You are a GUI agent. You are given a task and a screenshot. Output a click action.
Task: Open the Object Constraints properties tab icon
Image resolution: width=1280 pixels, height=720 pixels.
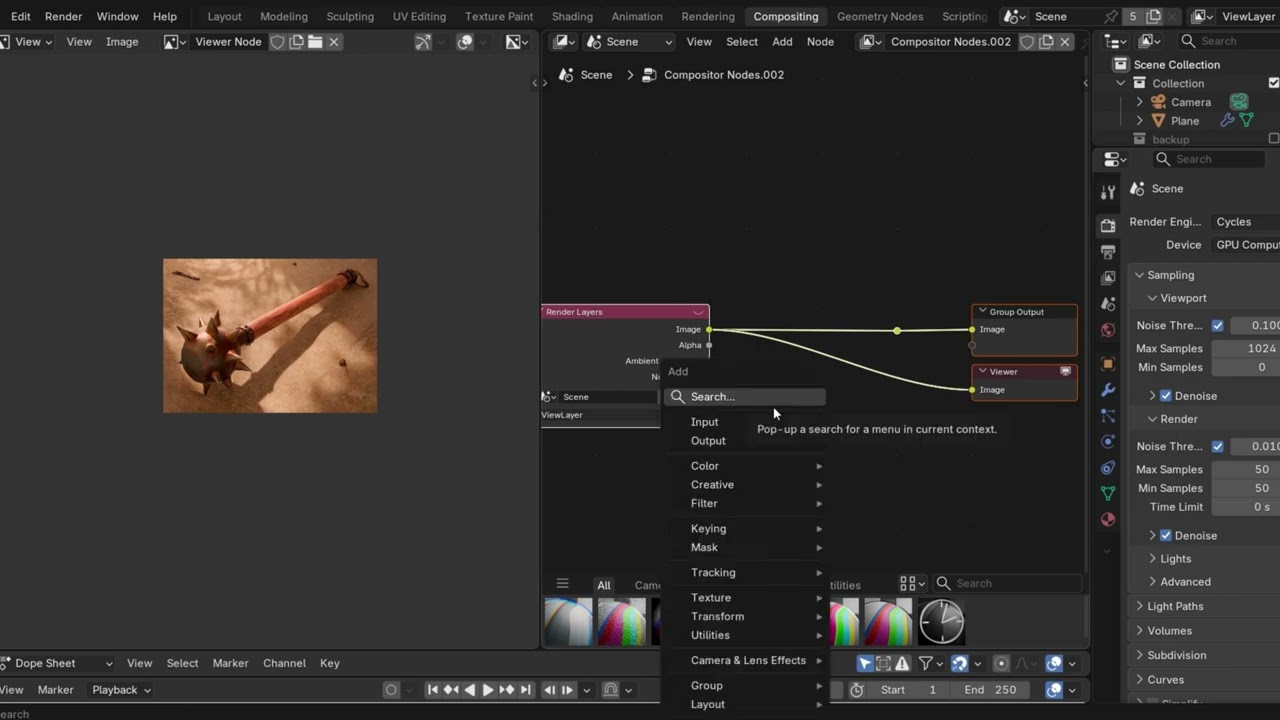point(1108,468)
